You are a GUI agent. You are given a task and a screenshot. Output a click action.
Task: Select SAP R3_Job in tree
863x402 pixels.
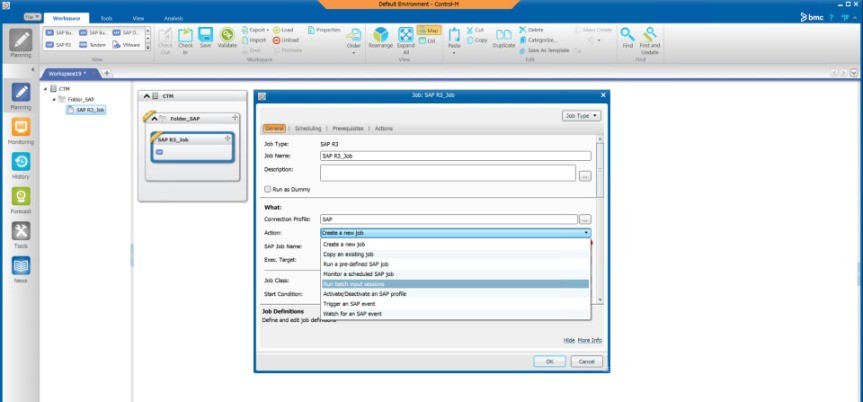coord(86,110)
